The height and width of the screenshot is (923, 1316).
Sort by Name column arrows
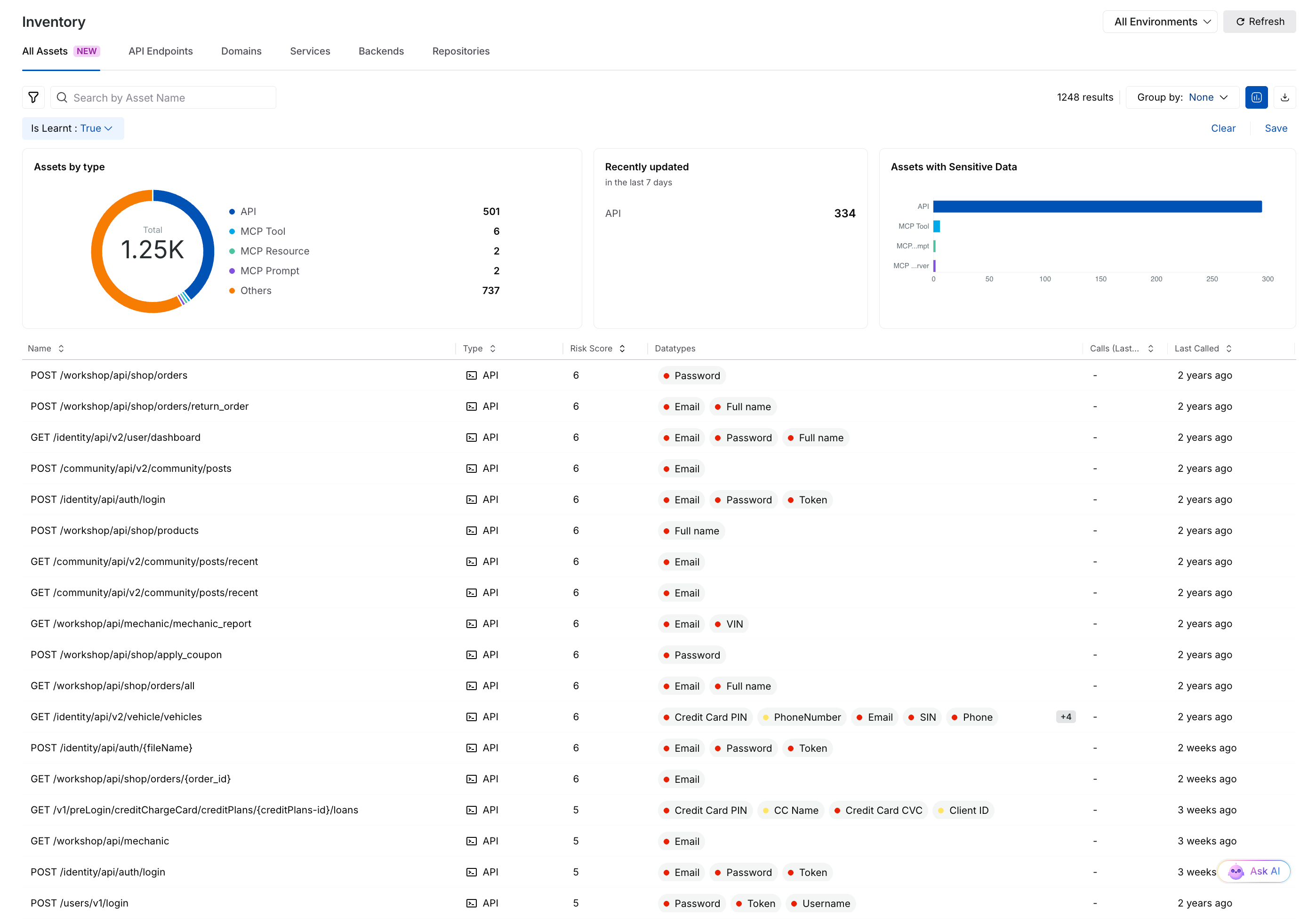point(61,348)
